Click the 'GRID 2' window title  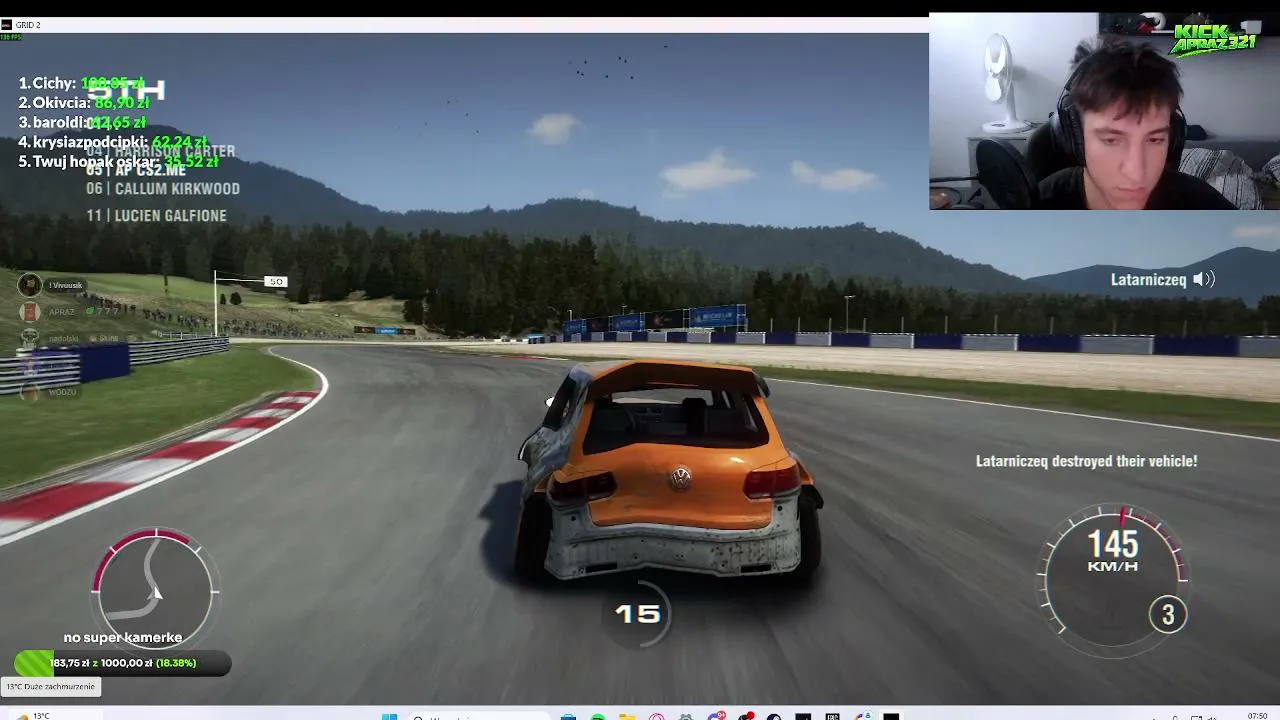click(29, 24)
